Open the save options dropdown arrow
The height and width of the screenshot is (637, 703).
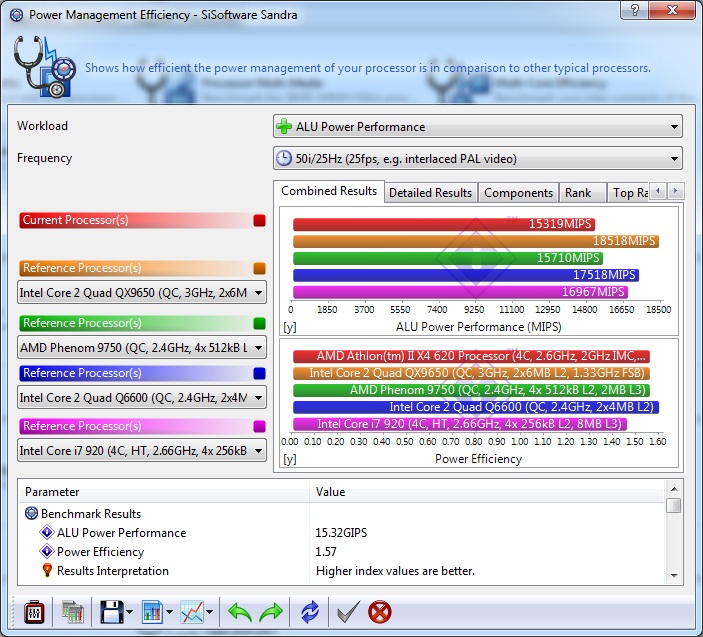coord(130,612)
